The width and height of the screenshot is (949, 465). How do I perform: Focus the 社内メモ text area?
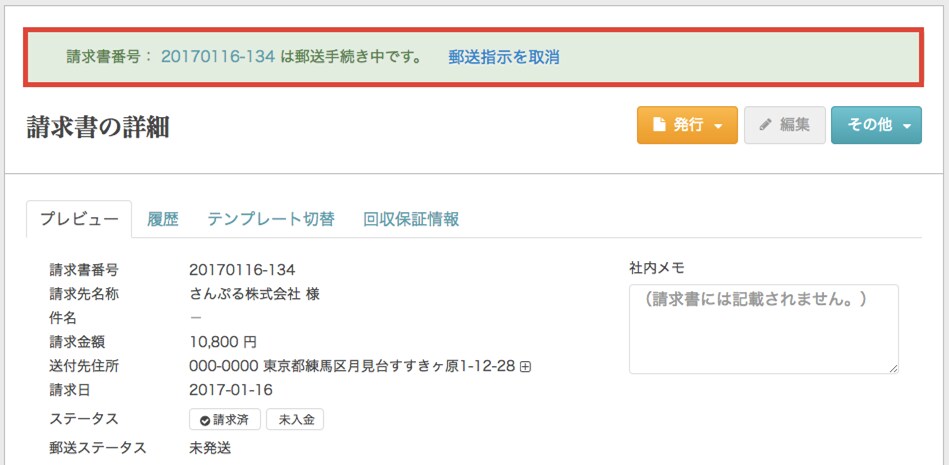(x=764, y=329)
